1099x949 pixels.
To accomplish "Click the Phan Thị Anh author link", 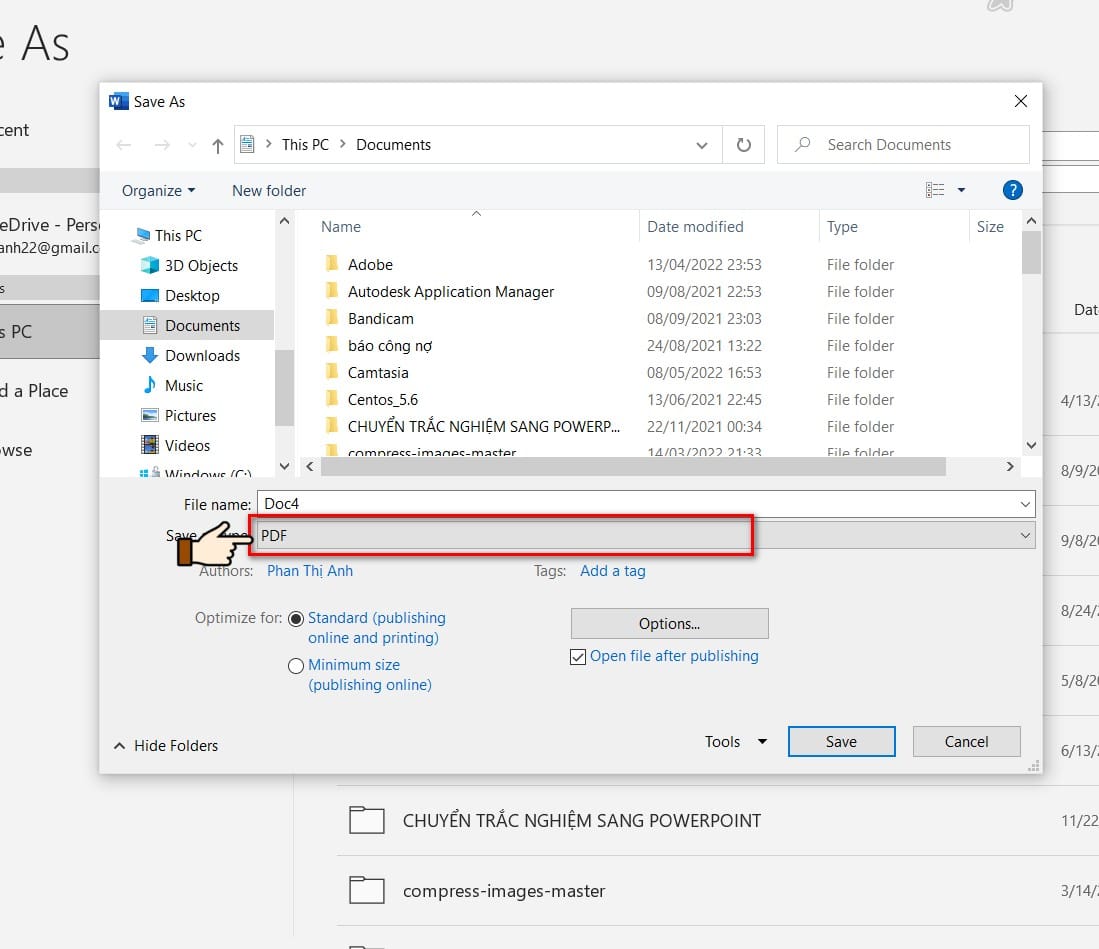I will pos(310,571).
